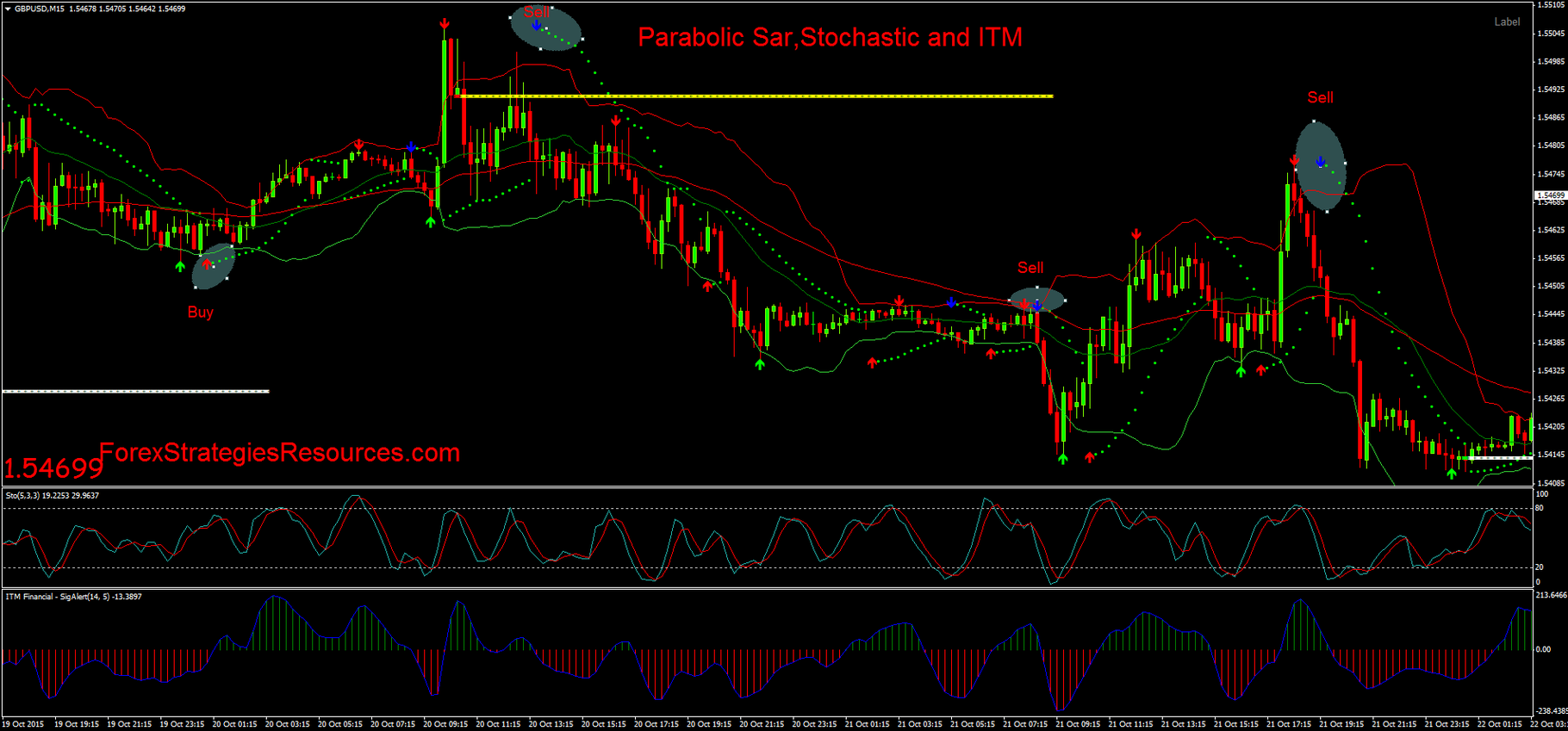Screen dimensions: 1568x731
Task: Click the time axis label 20 Oct 13:15
Action: [551, 724]
